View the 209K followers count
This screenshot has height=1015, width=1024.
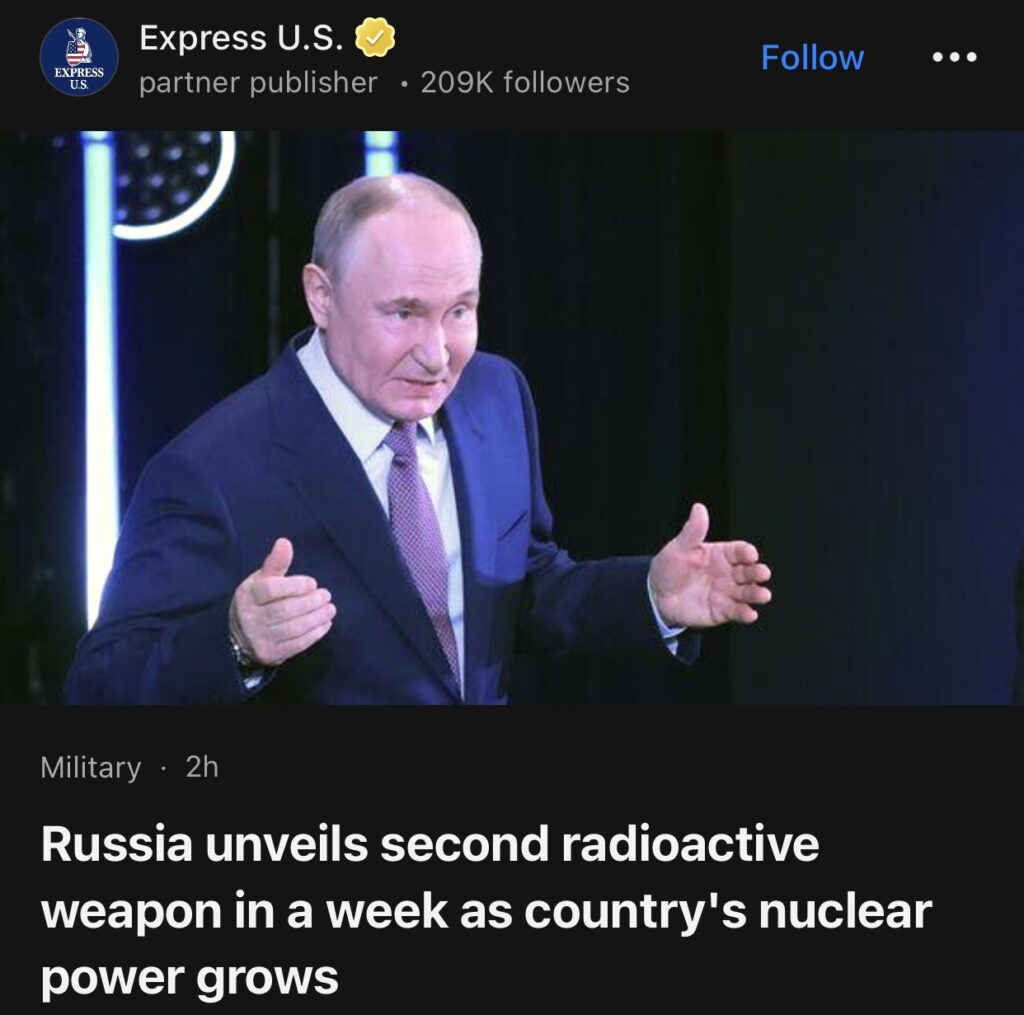click(x=525, y=83)
